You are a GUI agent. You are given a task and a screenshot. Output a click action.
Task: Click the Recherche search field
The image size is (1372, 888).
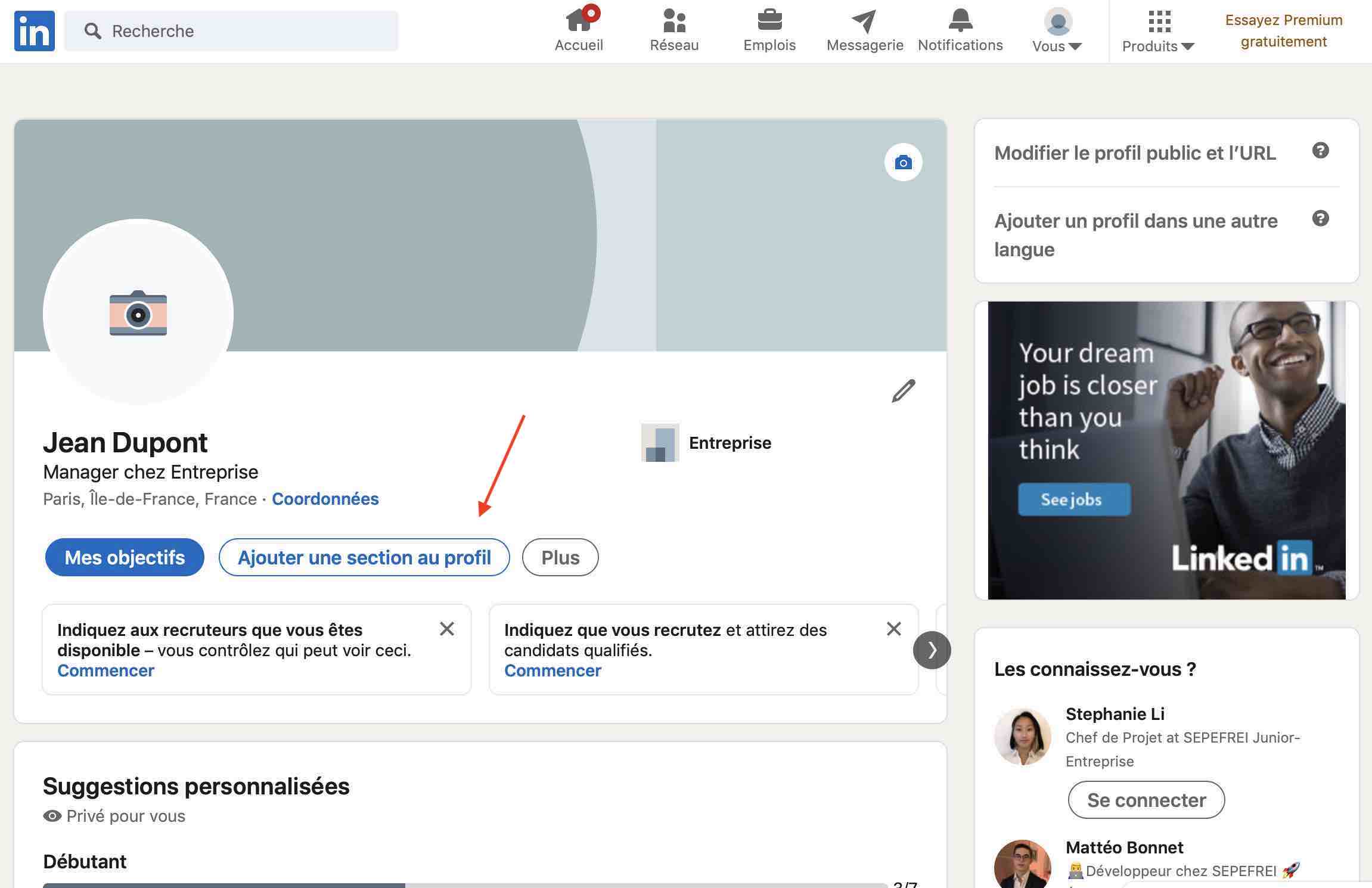pyautogui.click(x=232, y=30)
